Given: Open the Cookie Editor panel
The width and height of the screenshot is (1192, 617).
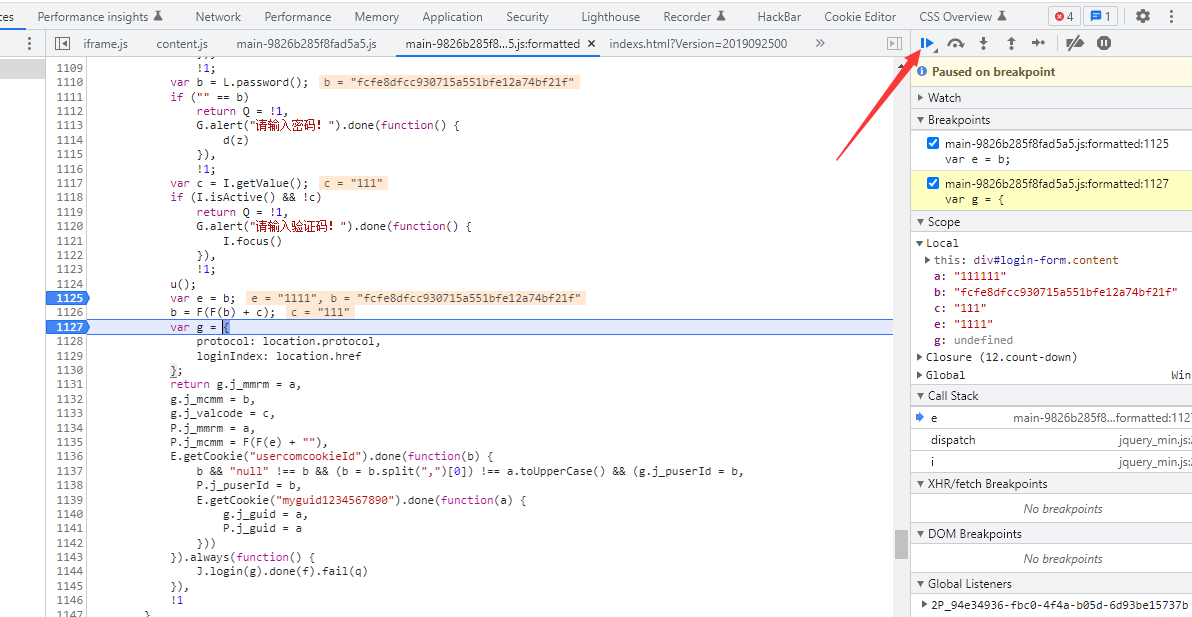Looking at the screenshot, I should (860, 16).
